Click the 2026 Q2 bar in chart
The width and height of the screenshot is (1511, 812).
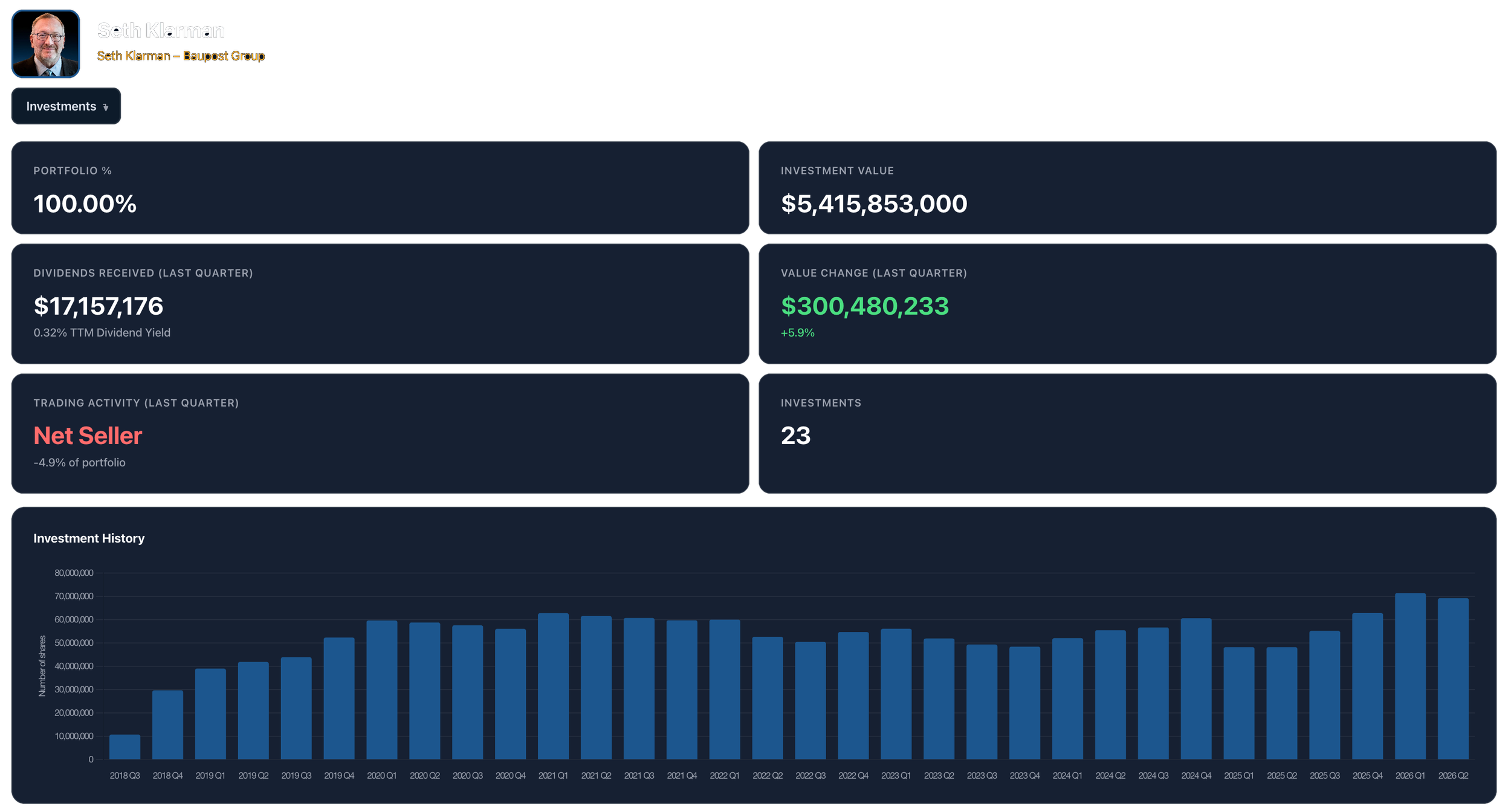pyautogui.click(x=1454, y=679)
